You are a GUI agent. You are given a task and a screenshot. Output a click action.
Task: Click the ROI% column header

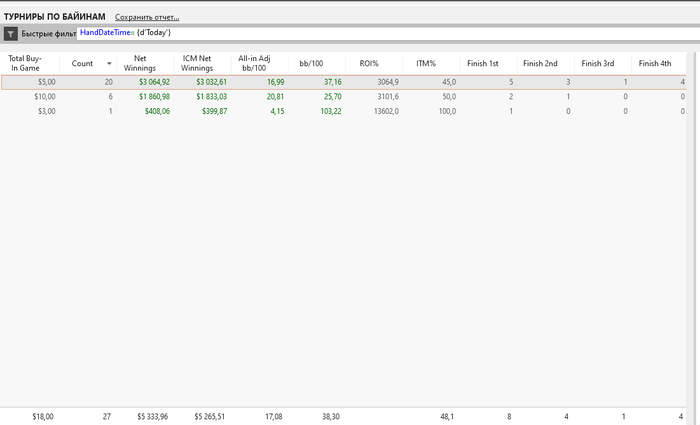pos(369,63)
